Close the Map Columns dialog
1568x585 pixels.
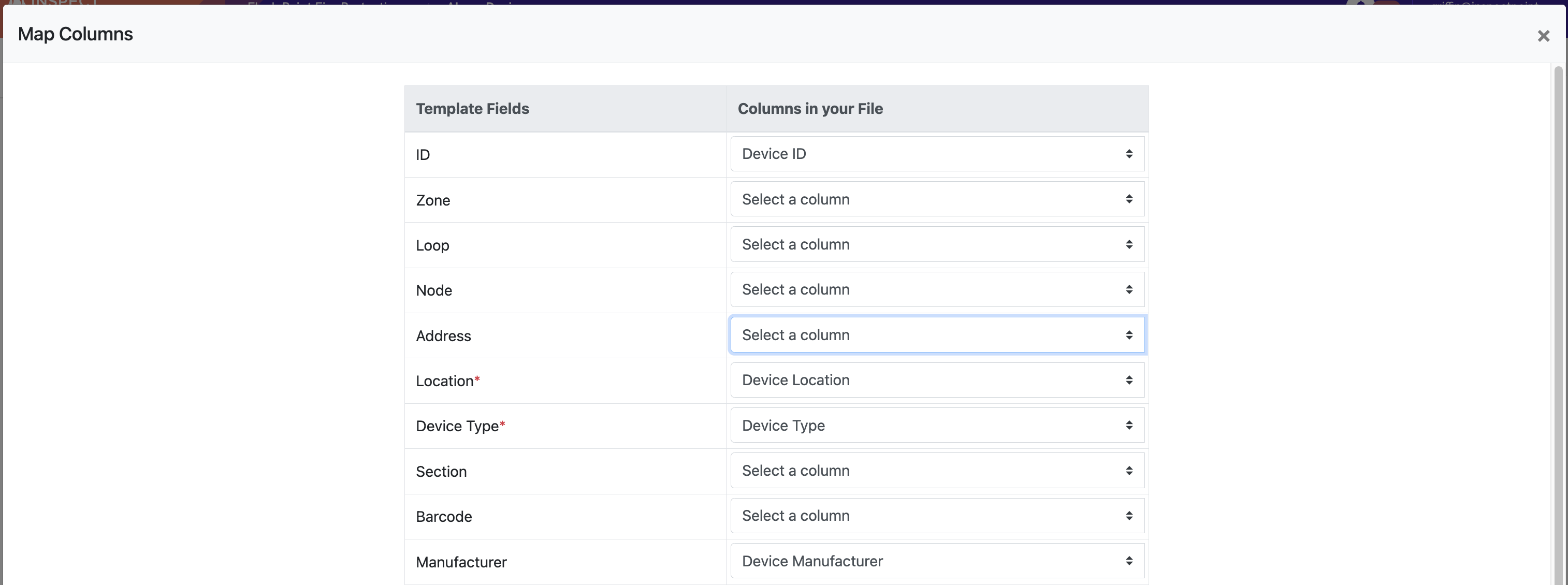tap(1543, 36)
